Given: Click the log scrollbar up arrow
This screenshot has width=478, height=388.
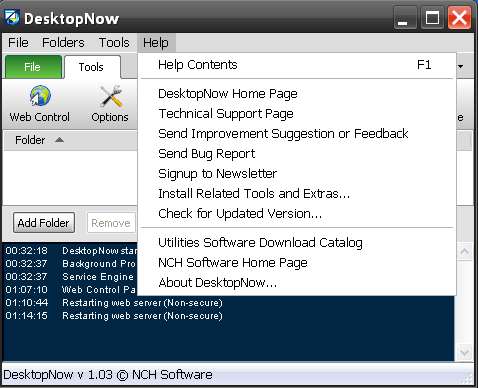Looking at the screenshot, I should 464,252.
